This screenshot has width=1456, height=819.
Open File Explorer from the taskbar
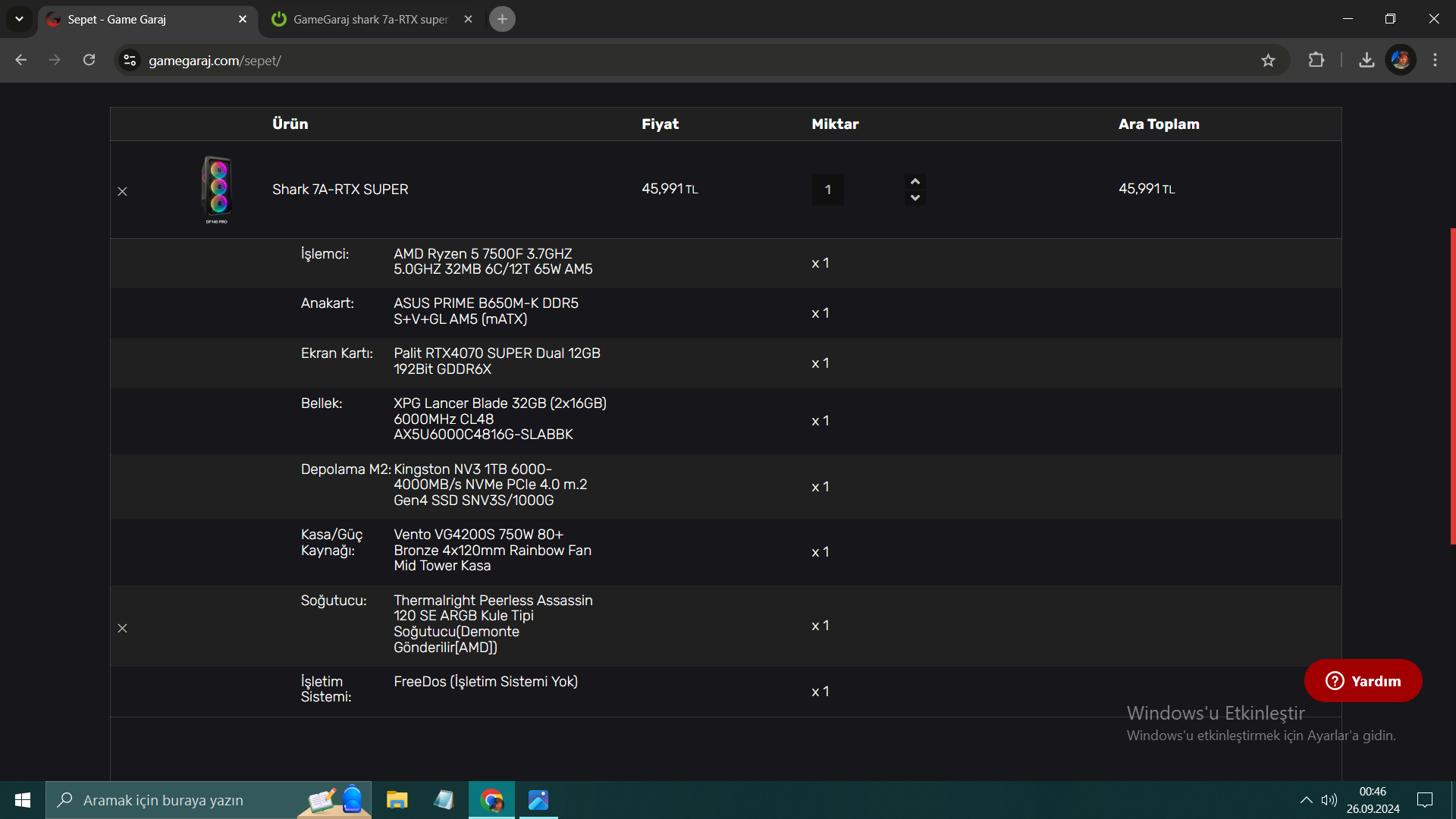point(397,800)
